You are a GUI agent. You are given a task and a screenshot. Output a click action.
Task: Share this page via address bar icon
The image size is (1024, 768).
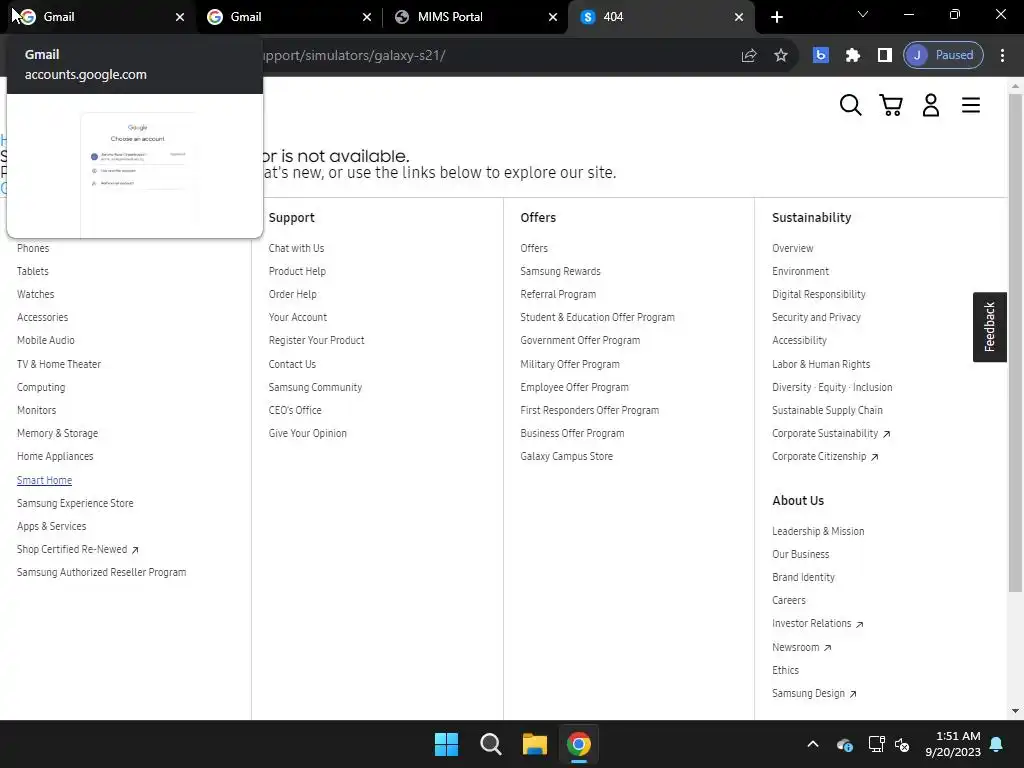pos(749,56)
